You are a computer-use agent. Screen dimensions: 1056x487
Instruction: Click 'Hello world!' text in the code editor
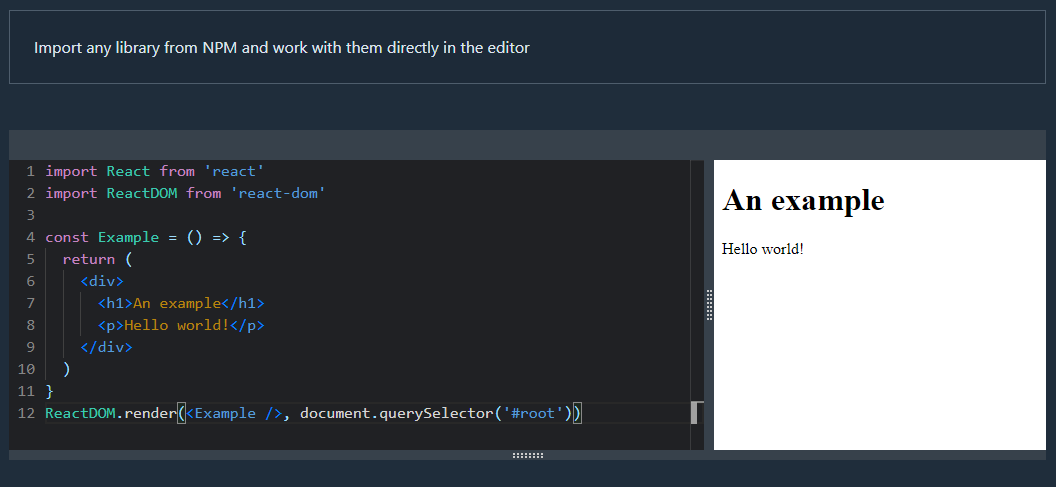point(177,325)
